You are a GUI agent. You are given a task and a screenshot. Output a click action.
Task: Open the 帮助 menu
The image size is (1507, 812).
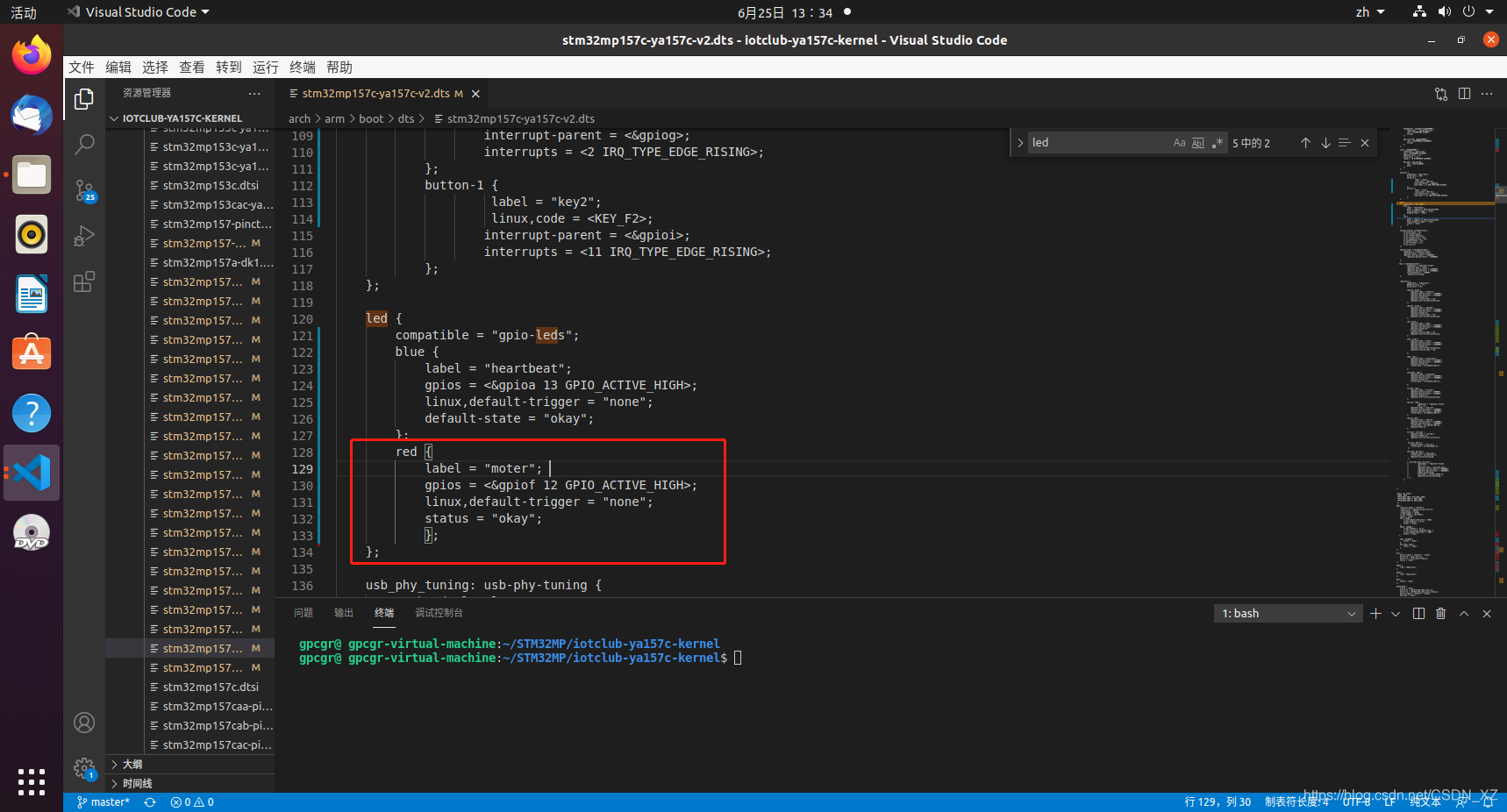click(339, 68)
